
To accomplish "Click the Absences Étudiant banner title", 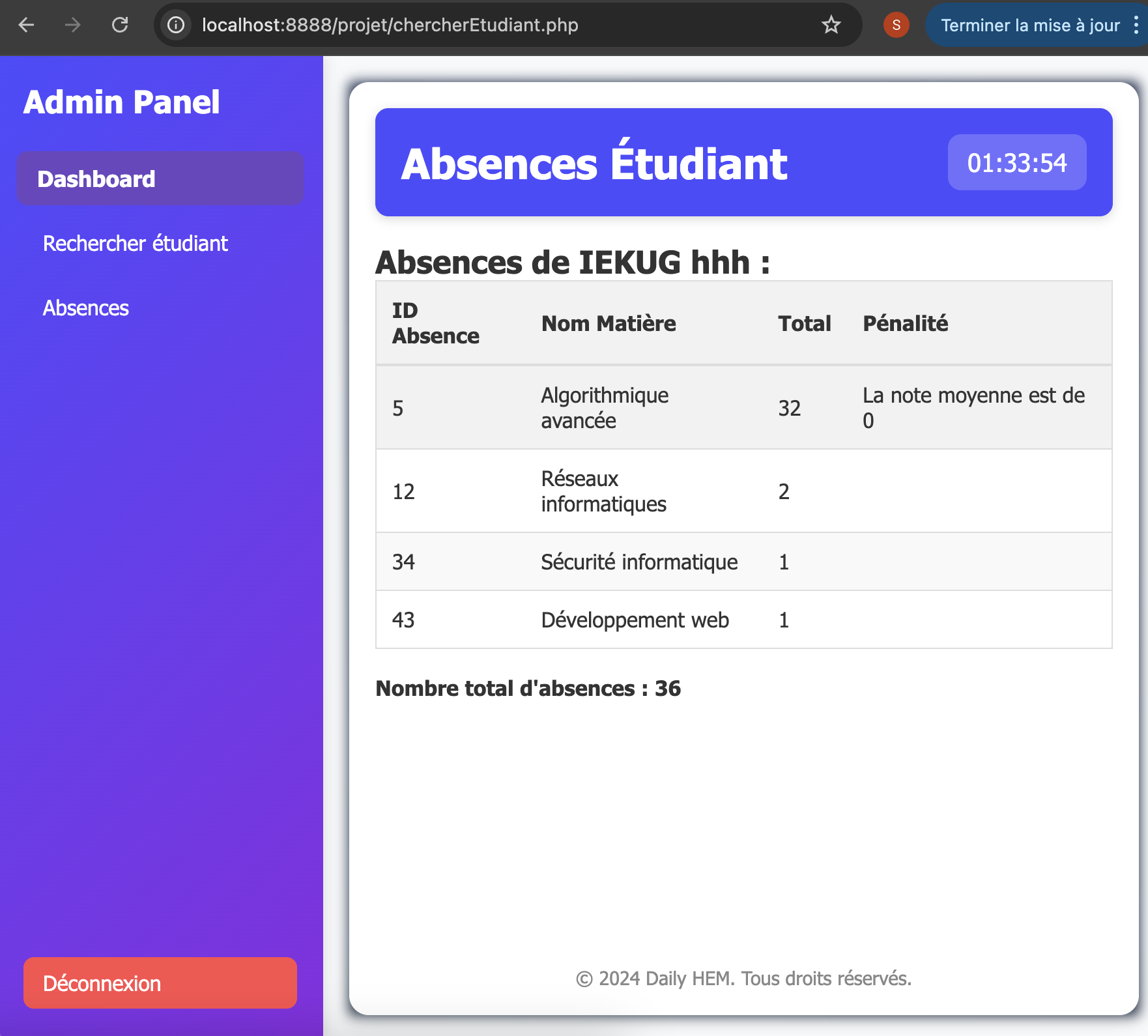I will tap(594, 163).
